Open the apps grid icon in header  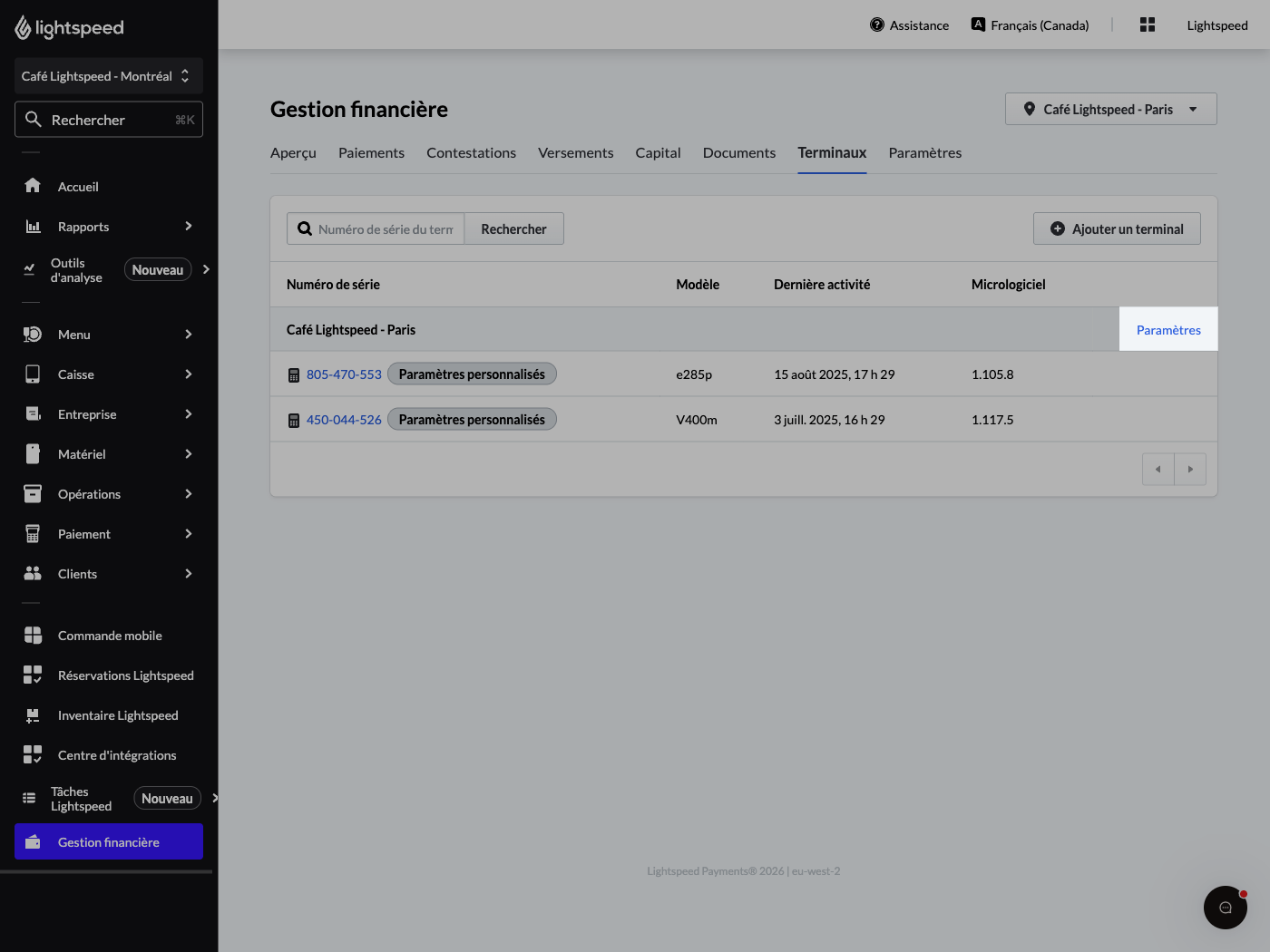pos(1148,25)
